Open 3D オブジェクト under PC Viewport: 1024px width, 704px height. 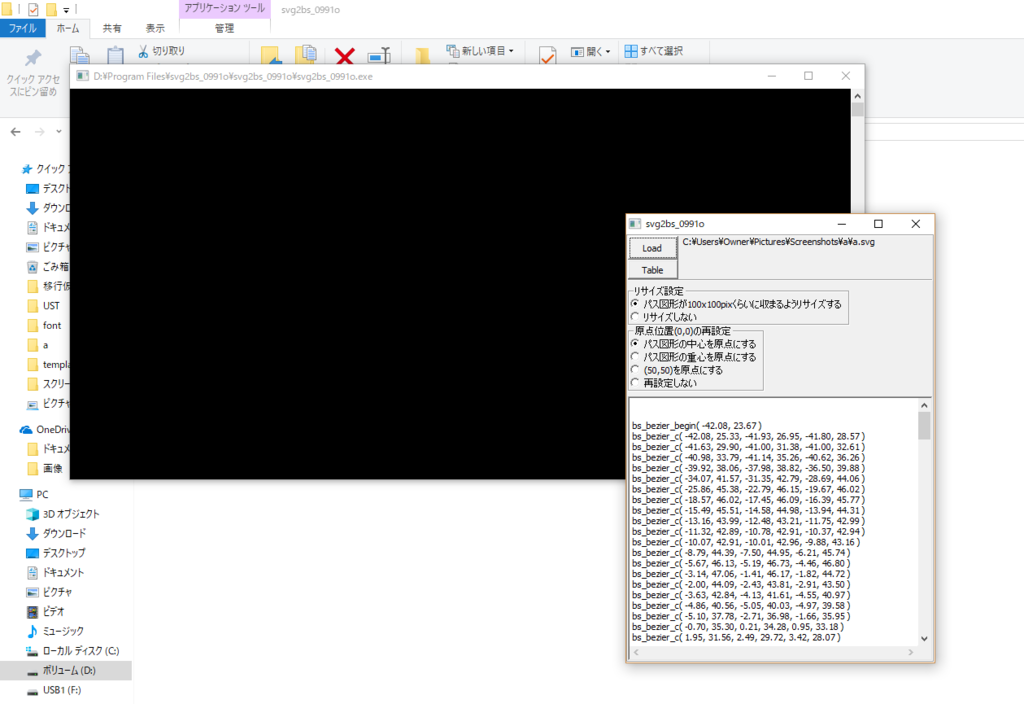(x=63, y=514)
